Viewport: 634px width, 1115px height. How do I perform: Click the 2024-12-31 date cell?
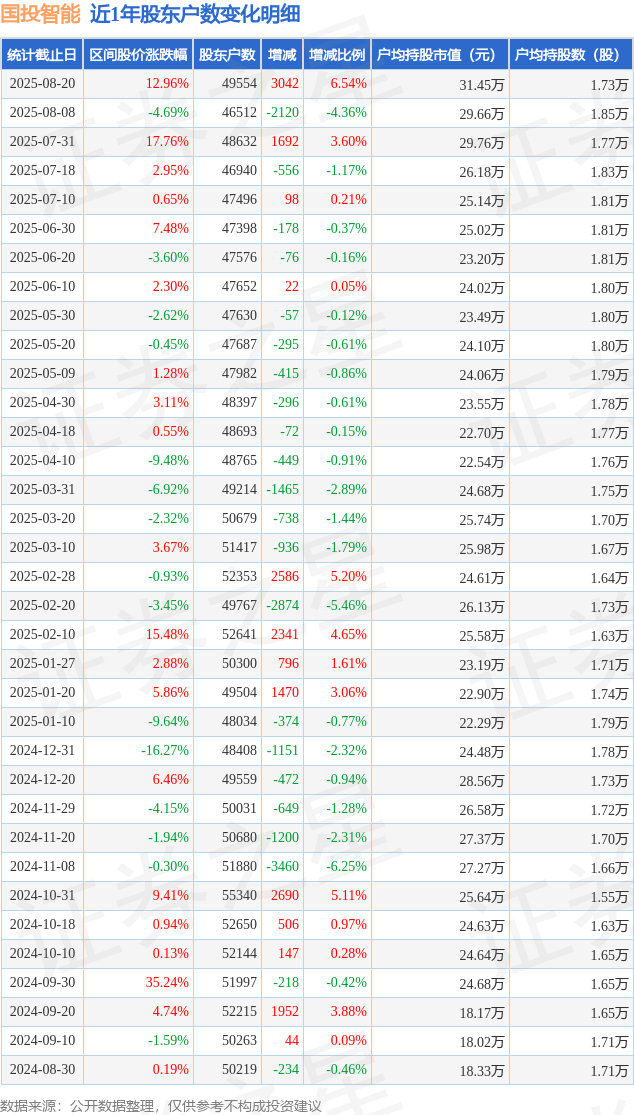[x=42, y=751]
